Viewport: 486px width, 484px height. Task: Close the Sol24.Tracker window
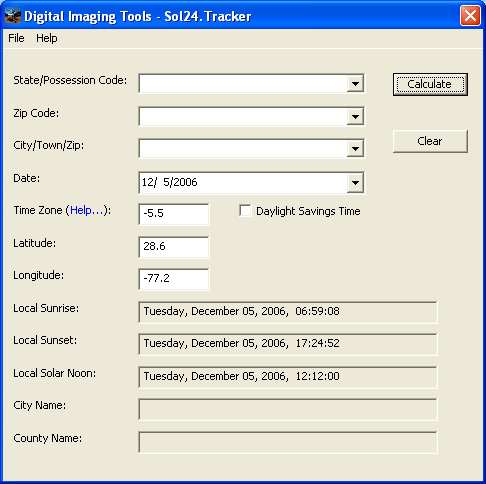470,15
